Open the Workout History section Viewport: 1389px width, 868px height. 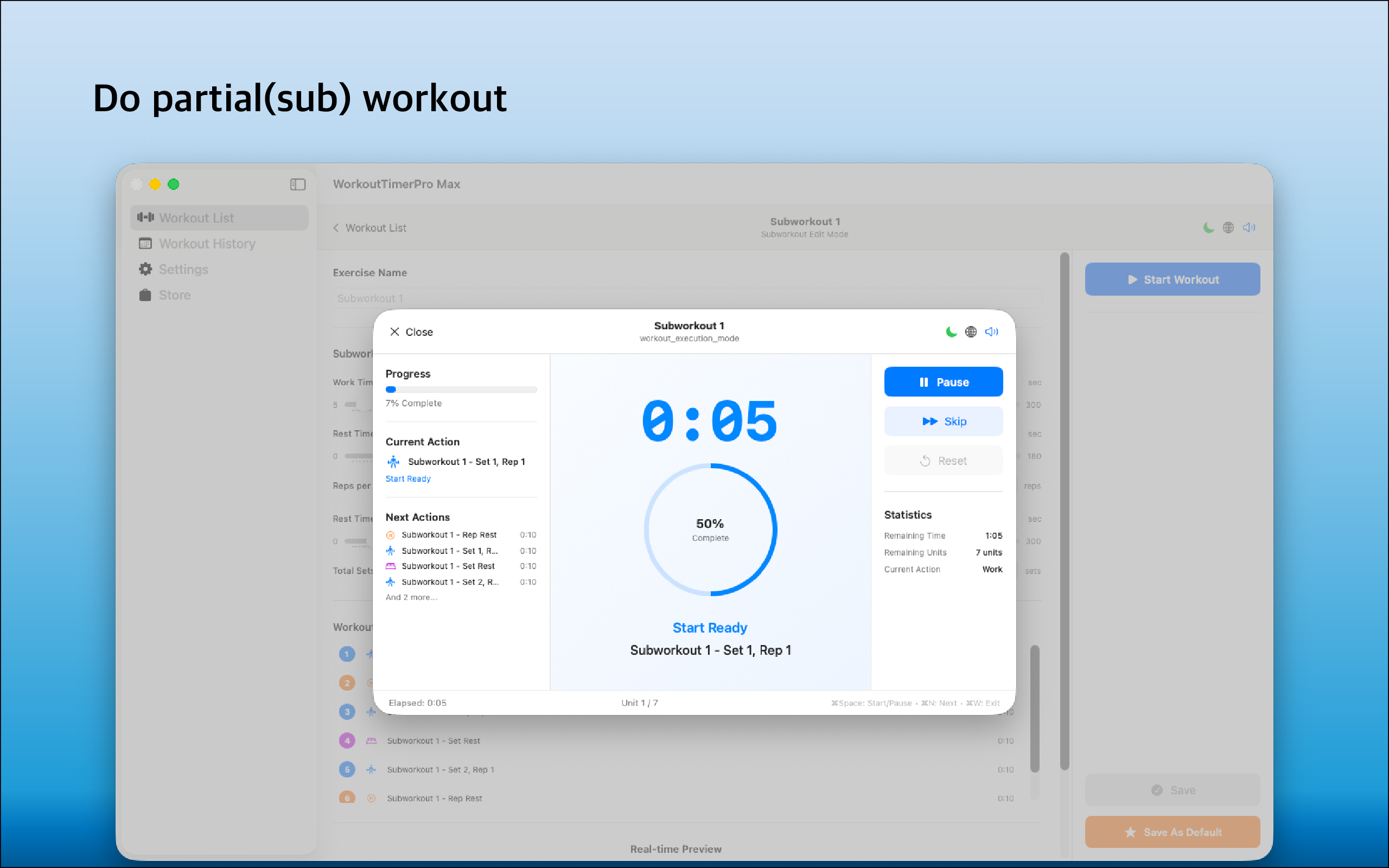[x=207, y=244]
